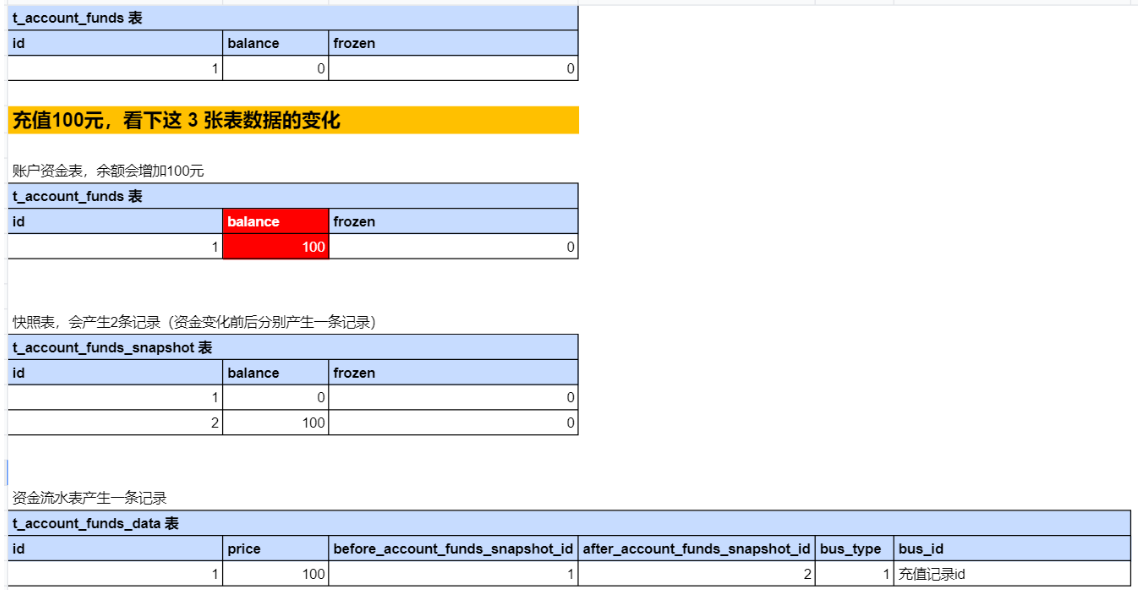Select the snapshot row with id 2

pos(115,423)
